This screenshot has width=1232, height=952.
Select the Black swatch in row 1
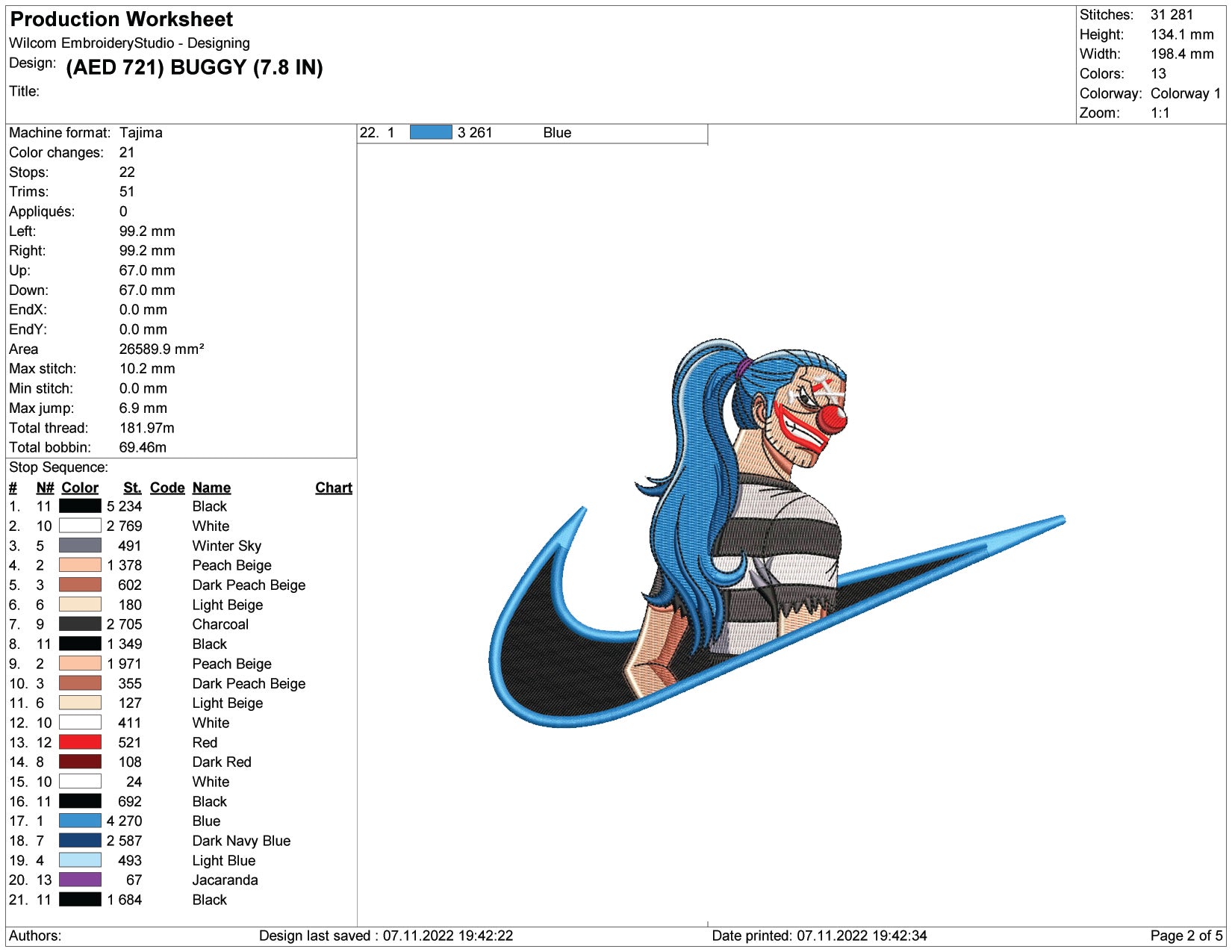[x=80, y=506]
